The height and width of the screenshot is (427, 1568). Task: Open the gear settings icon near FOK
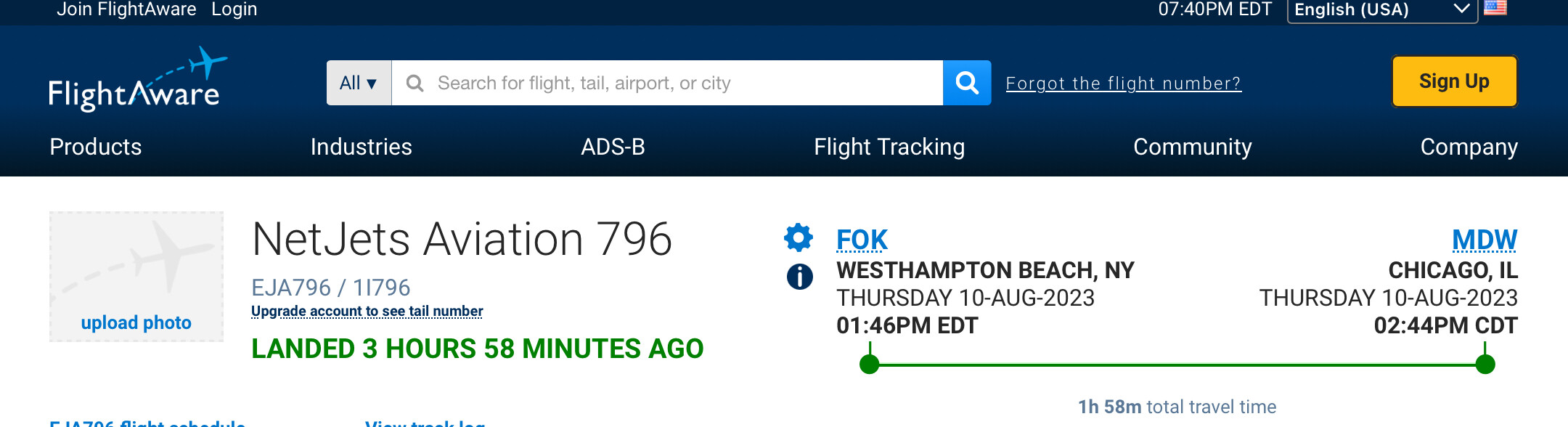tap(799, 237)
